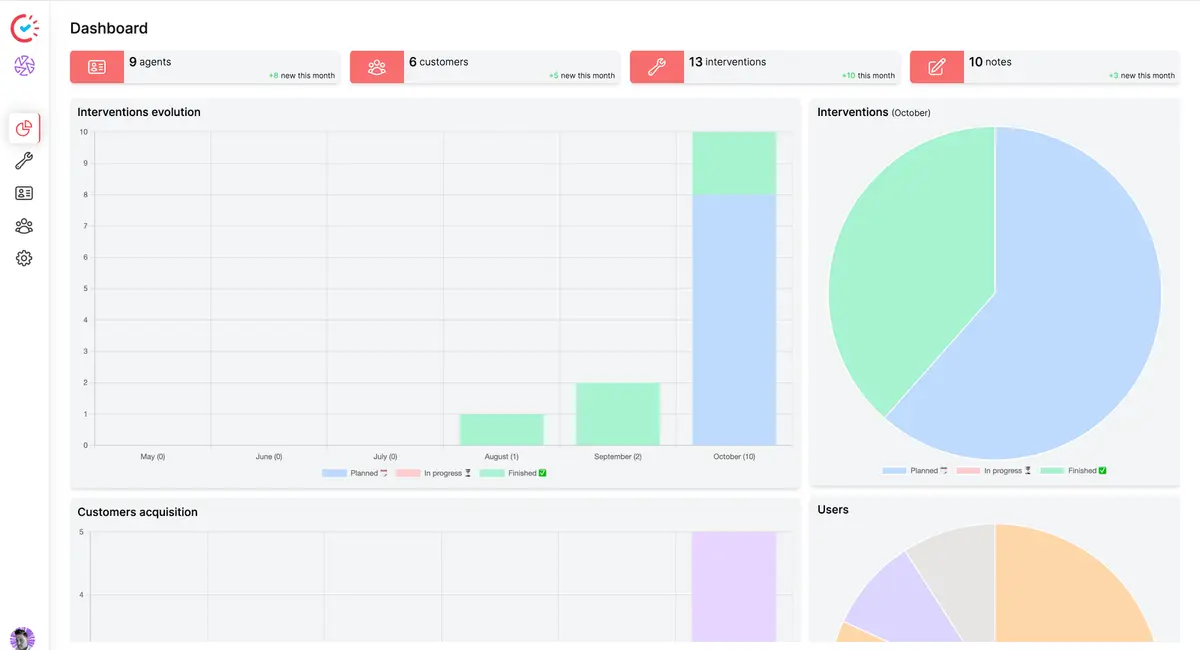Click the 'Customers acquisition' heading
The image size is (1200, 650).
pos(137,512)
